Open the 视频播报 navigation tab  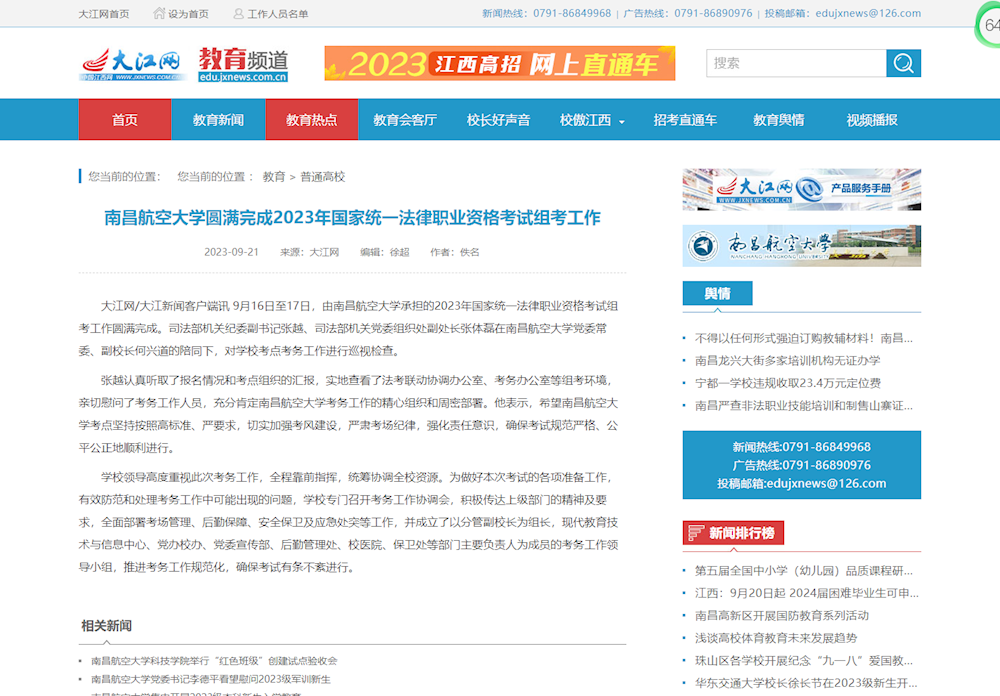coord(871,120)
